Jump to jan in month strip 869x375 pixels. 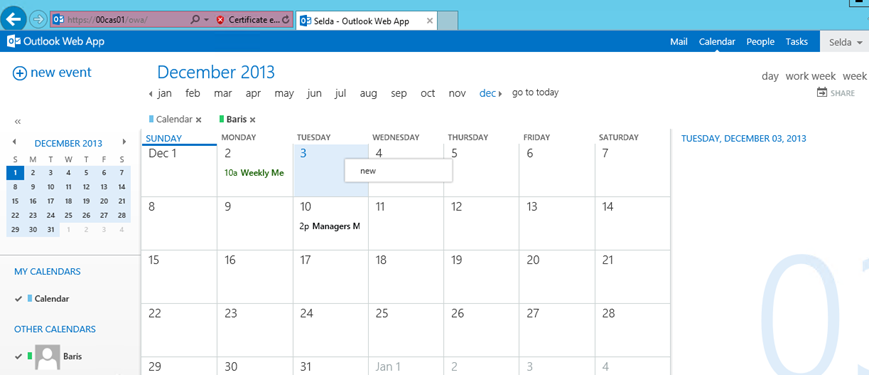(165, 94)
